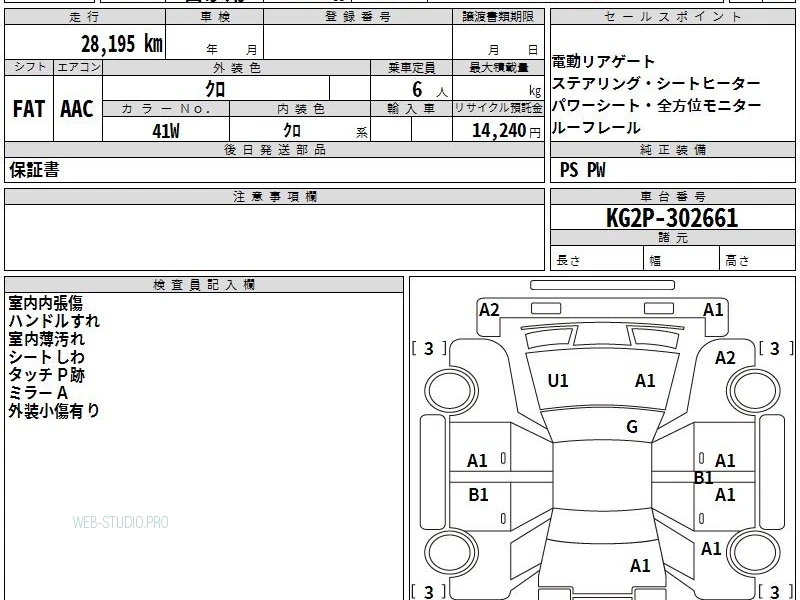
Task: Click the G mark on the windshield
Action: pos(632,427)
